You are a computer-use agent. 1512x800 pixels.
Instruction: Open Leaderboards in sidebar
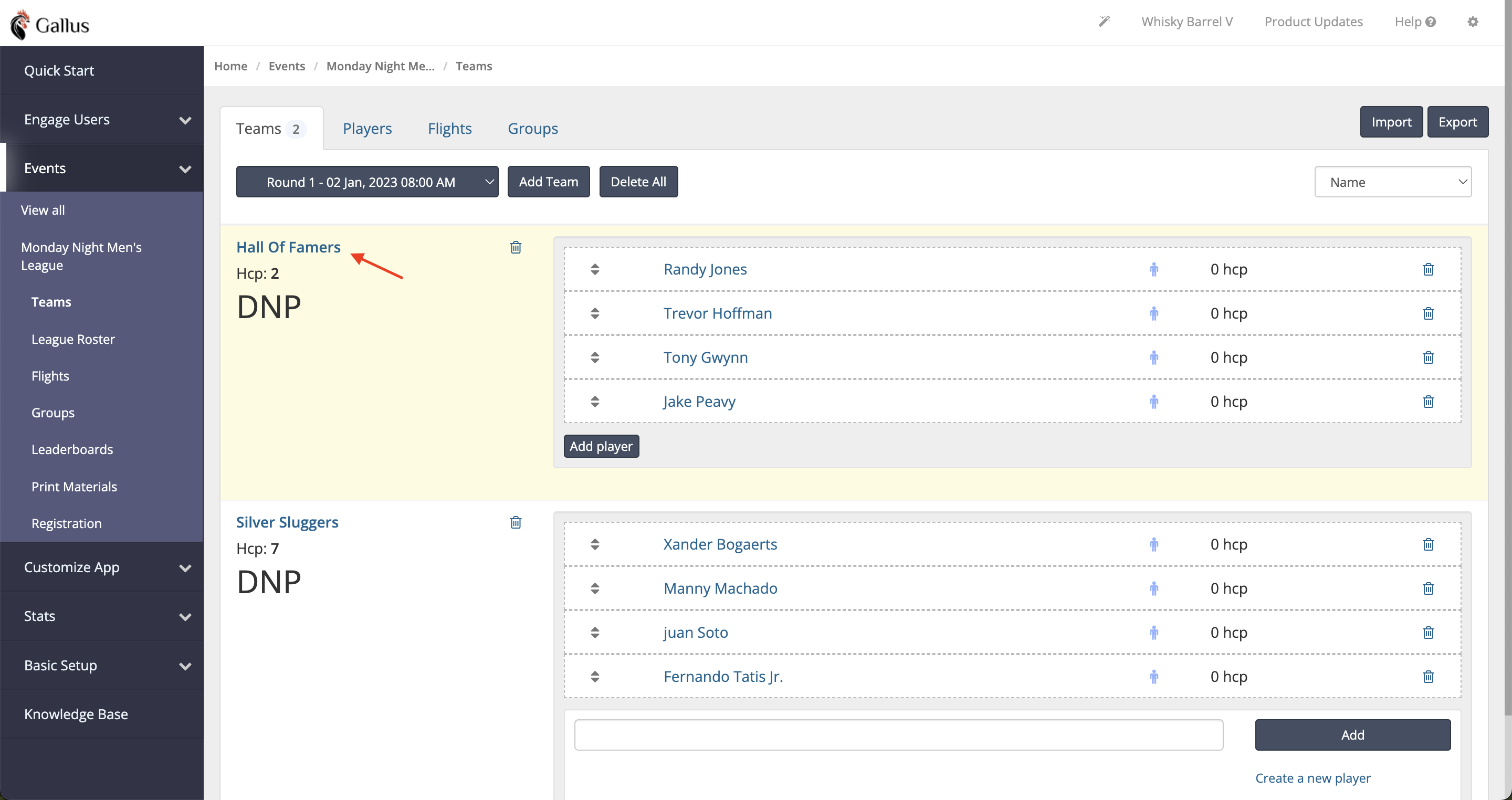[72, 449]
